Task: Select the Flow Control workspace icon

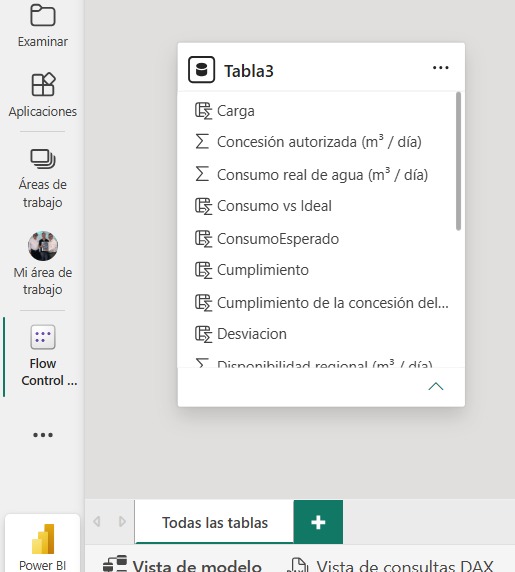Action: point(43,337)
